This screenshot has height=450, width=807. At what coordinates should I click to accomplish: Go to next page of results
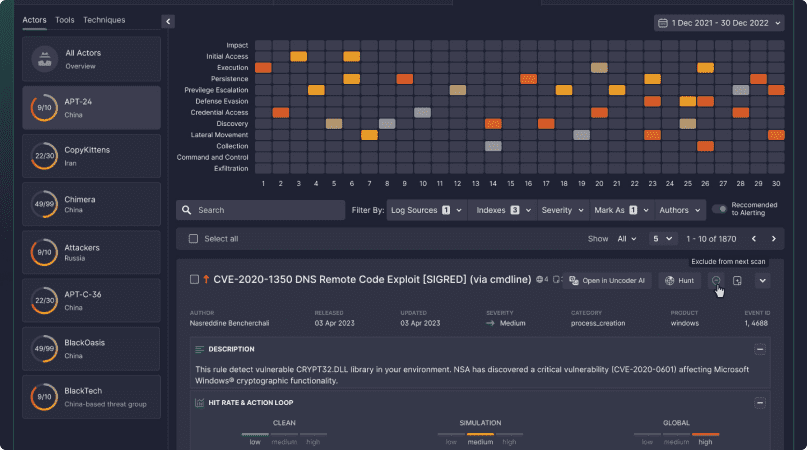coord(773,239)
